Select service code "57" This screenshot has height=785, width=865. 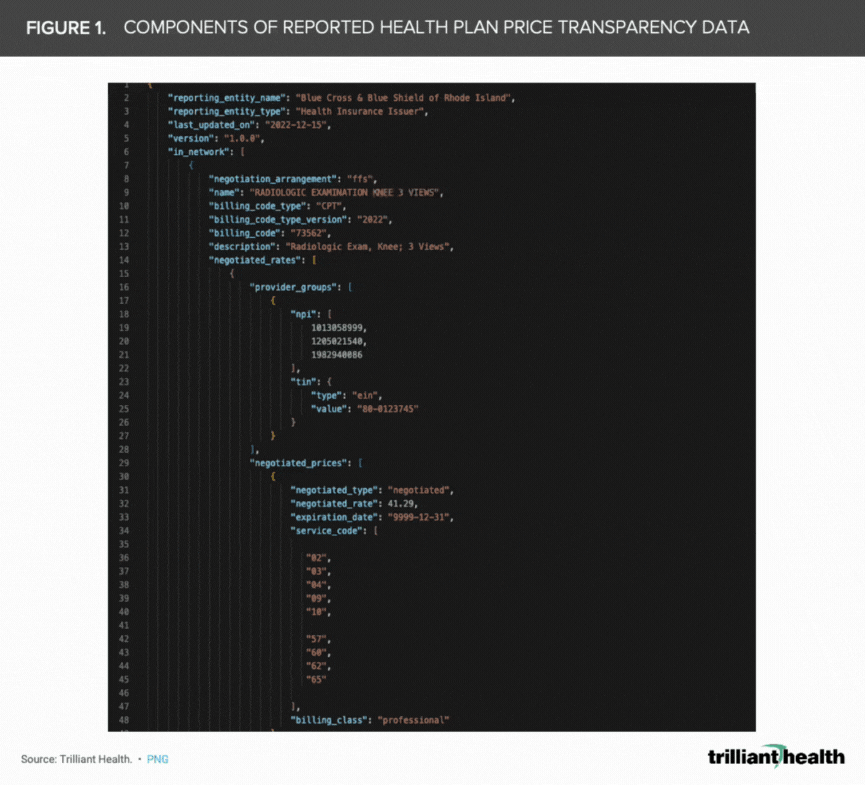point(316,639)
